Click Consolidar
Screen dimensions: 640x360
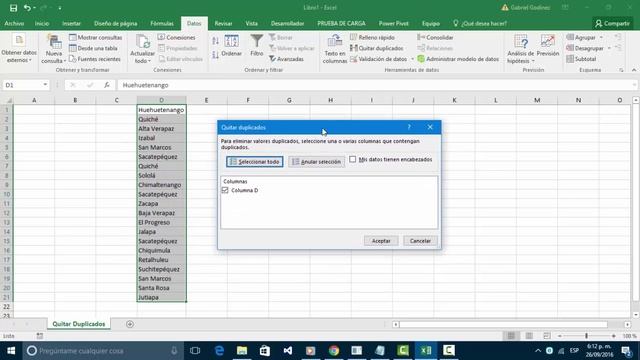click(435, 37)
